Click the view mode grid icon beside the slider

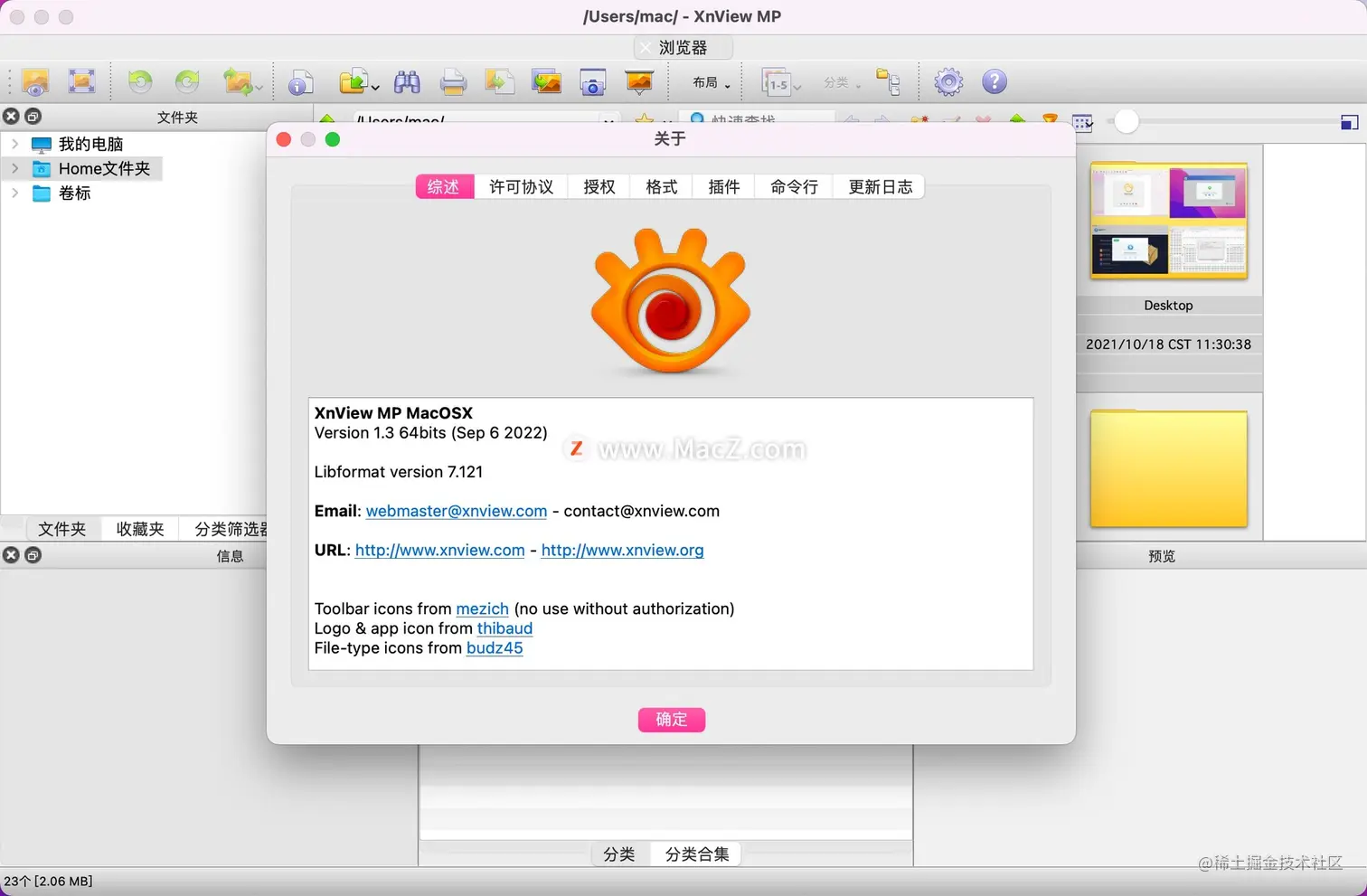pos(1082,122)
